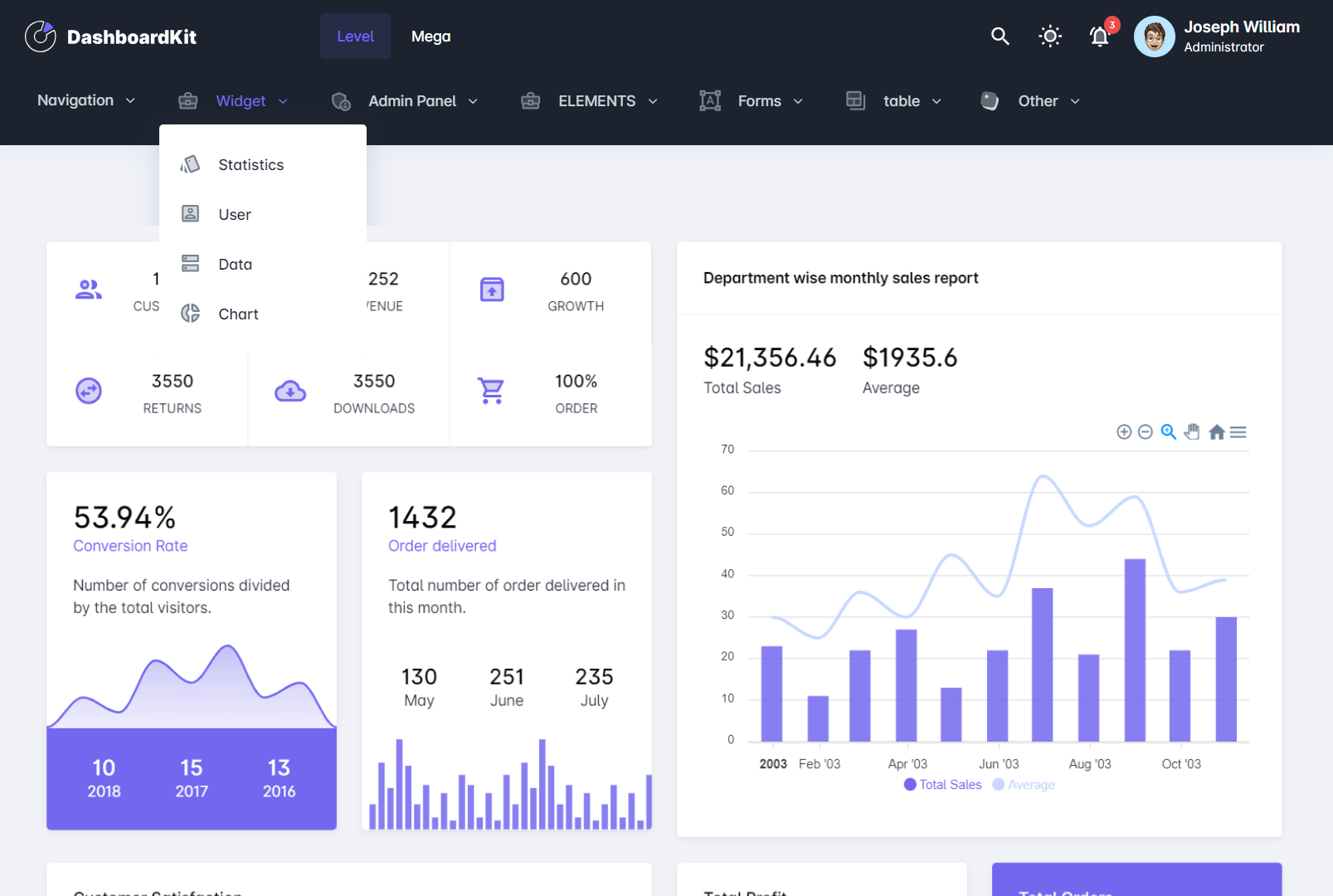Toggle the light/dark theme sun icon
Screen dimensions: 1333x896
1049,37
